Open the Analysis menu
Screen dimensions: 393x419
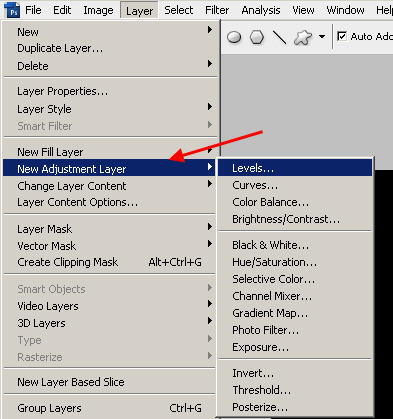(x=261, y=10)
